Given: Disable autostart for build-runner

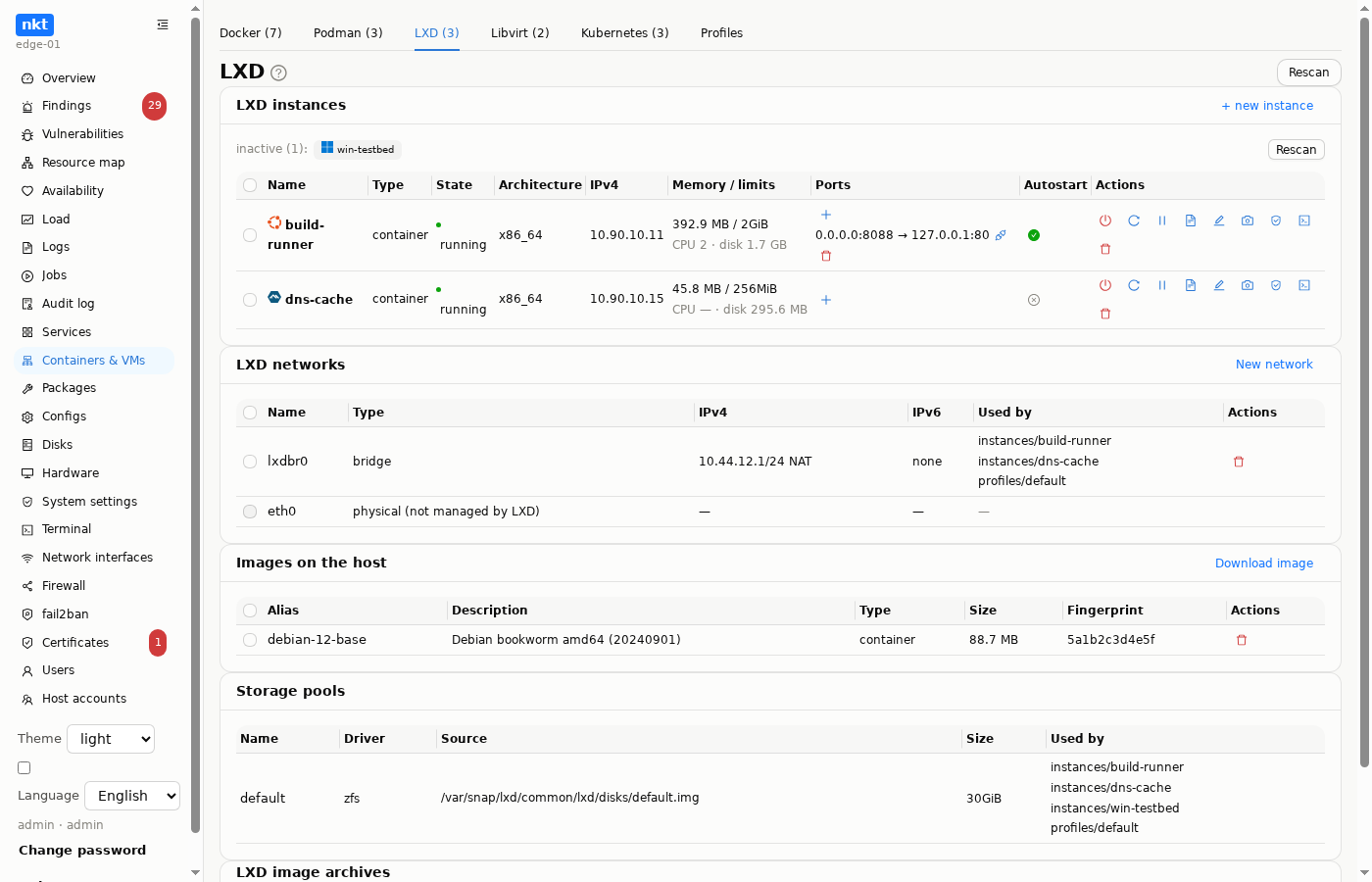Looking at the screenshot, I should coord(1034,235).
